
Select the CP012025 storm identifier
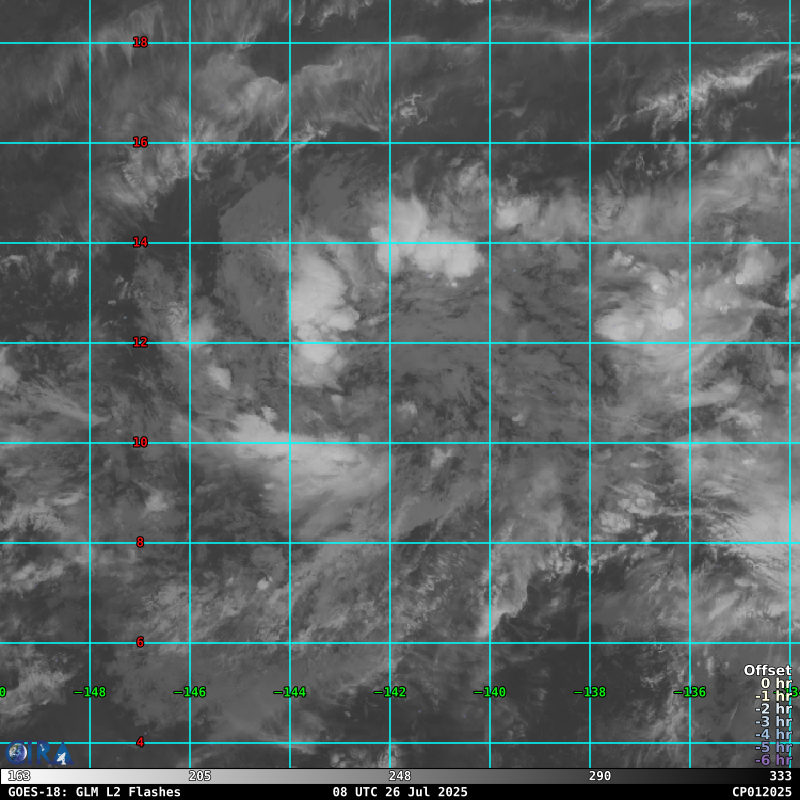pyautogui.click(x=762, y=792)
